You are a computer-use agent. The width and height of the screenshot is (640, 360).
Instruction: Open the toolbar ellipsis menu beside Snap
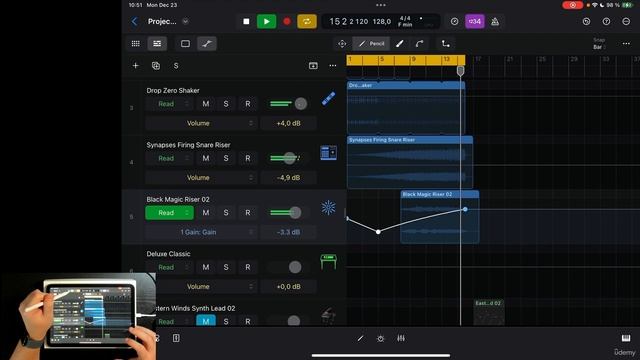tap(626, 44)
